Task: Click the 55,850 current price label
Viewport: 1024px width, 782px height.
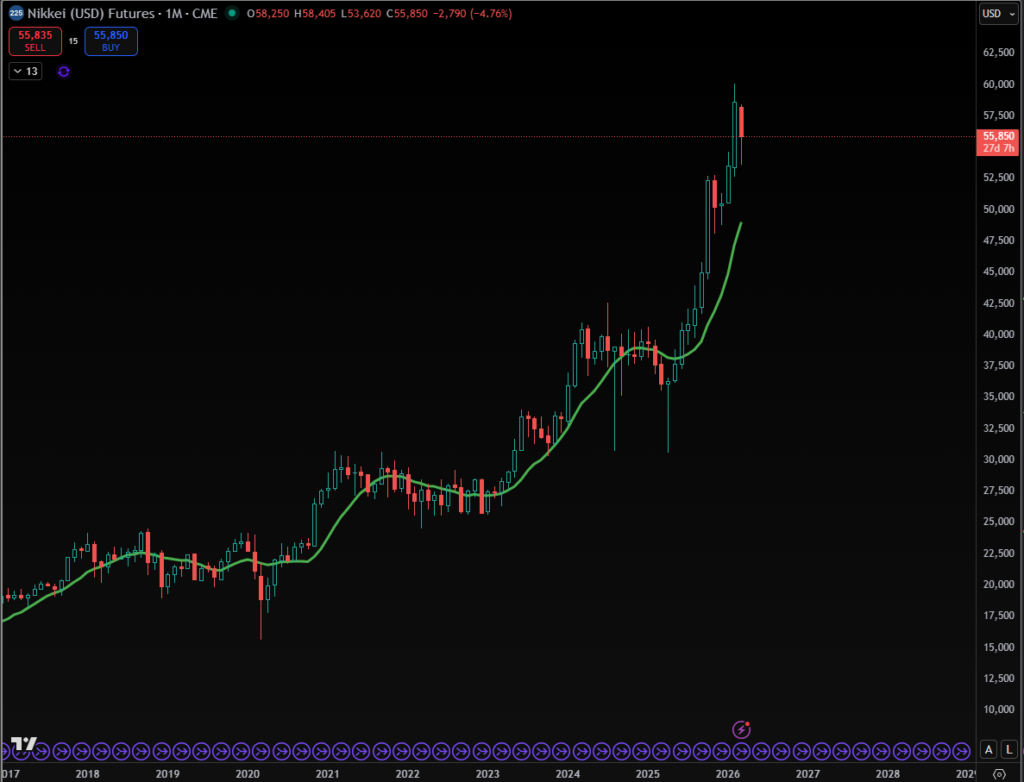Action: coord(999,136)
